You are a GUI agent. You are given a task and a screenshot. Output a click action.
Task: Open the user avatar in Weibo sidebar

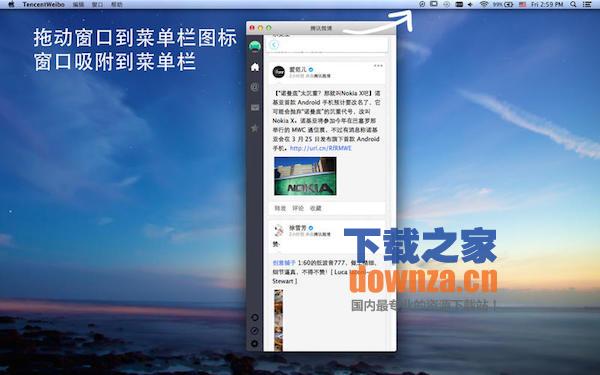pyautogui.click(x=255, y=47)
